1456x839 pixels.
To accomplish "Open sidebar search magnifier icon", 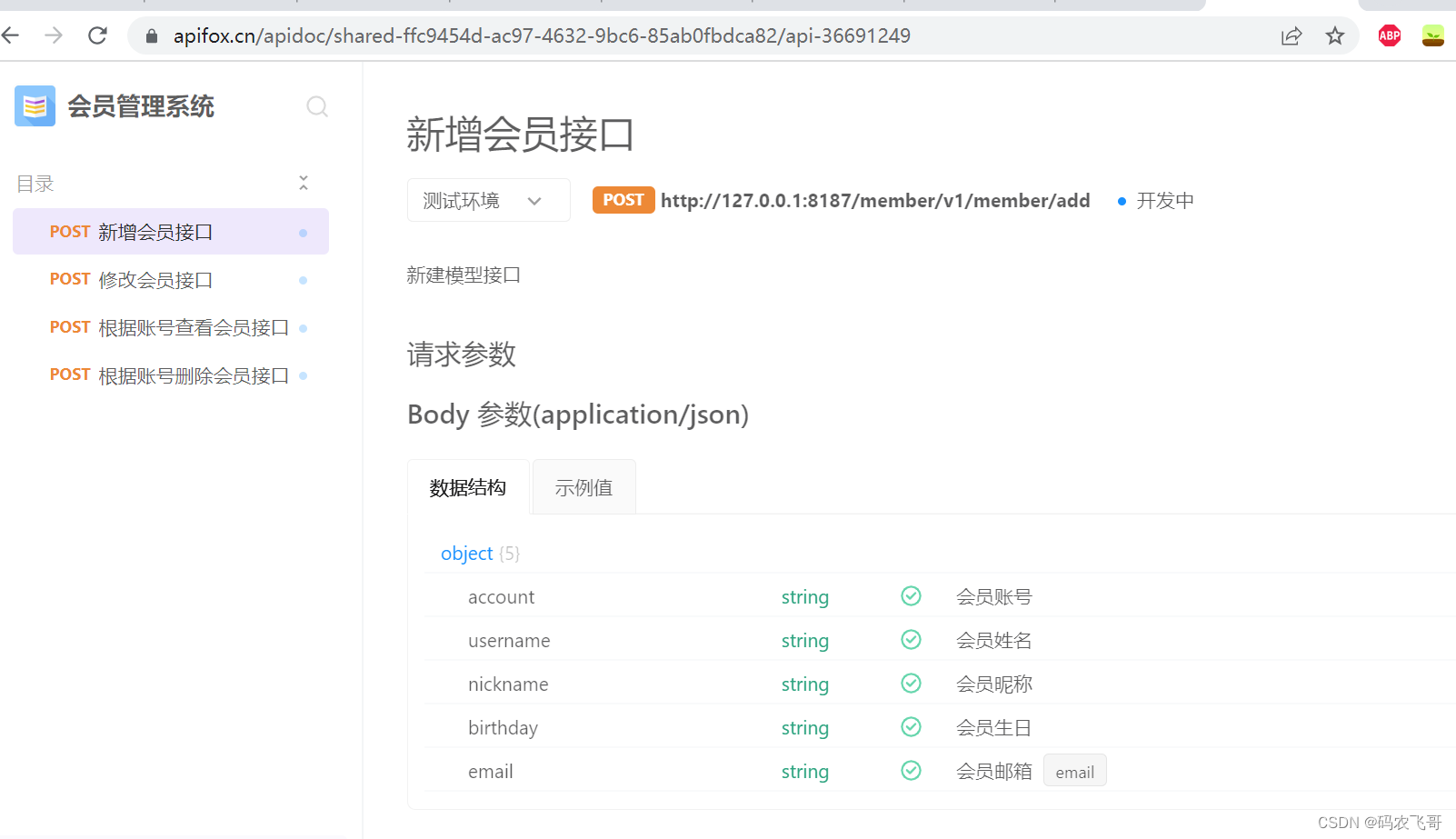I will click(x=317, y=107).
